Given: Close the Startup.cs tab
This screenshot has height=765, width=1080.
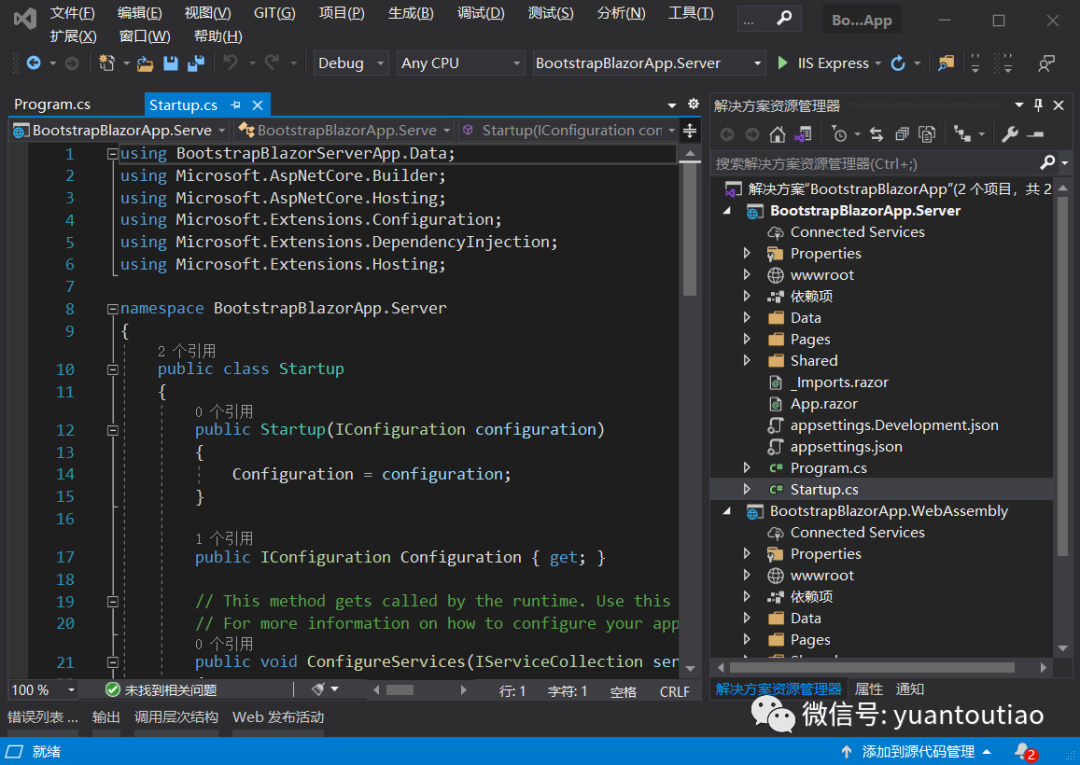Looking at the screenshot, I should 258,105.
